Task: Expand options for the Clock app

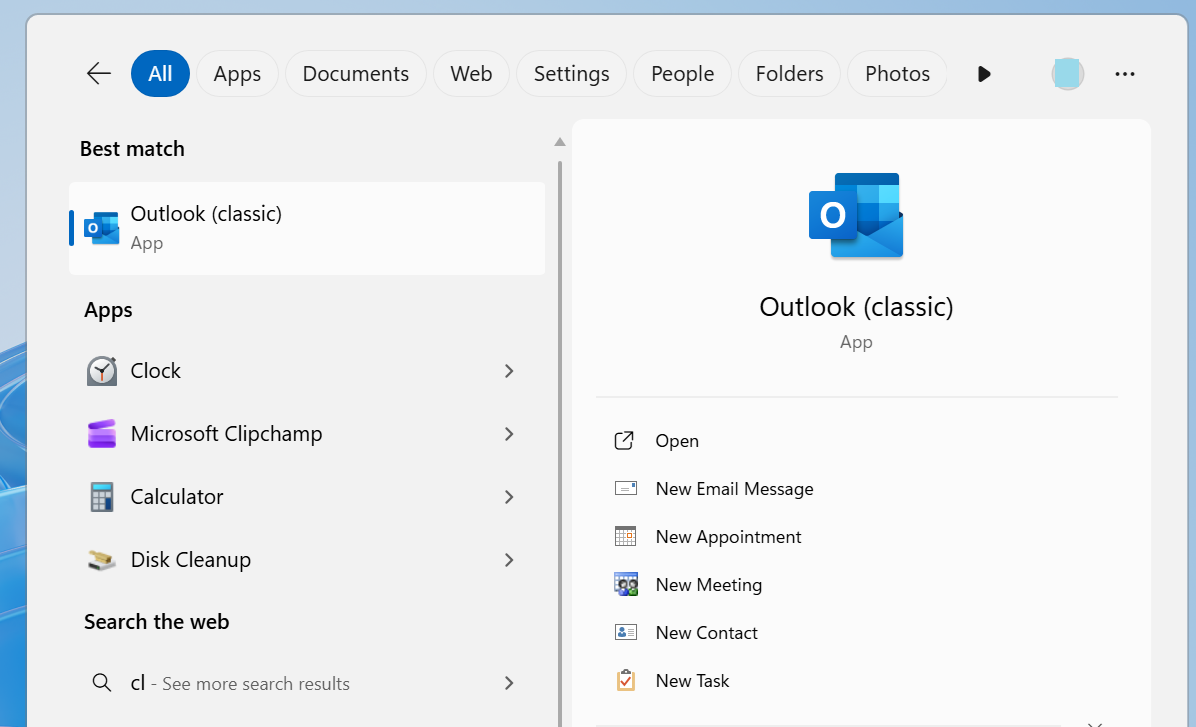Action: tap(509, 370)
